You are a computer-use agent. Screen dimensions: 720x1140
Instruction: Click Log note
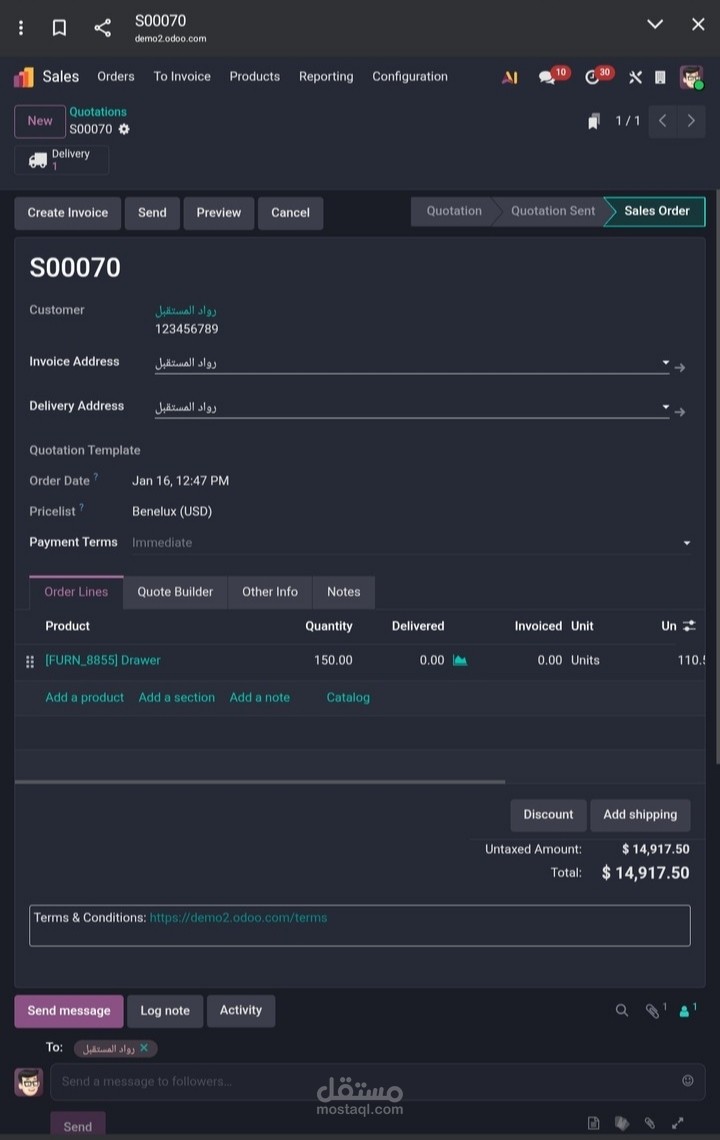(x=165, y=1011)
